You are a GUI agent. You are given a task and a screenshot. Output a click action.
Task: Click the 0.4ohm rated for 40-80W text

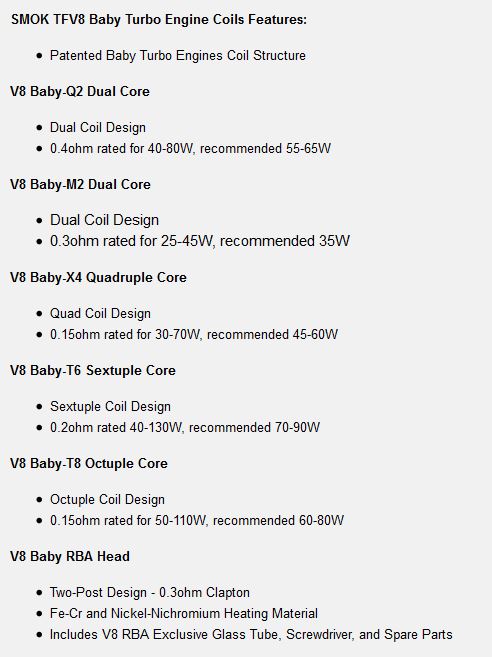point(190,148)
